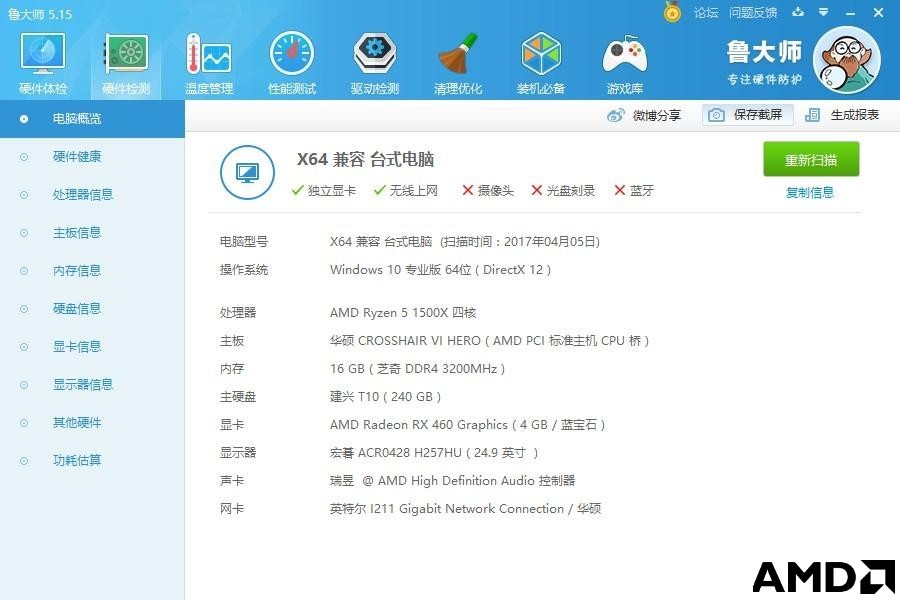The image size is (900, 600).
Task: Click the 鲁大师 mascot avatar
Action: 847,60
